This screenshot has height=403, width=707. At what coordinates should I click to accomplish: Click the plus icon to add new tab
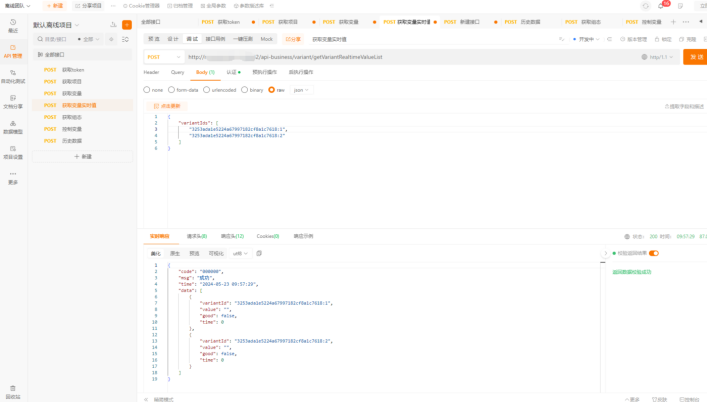675,21
